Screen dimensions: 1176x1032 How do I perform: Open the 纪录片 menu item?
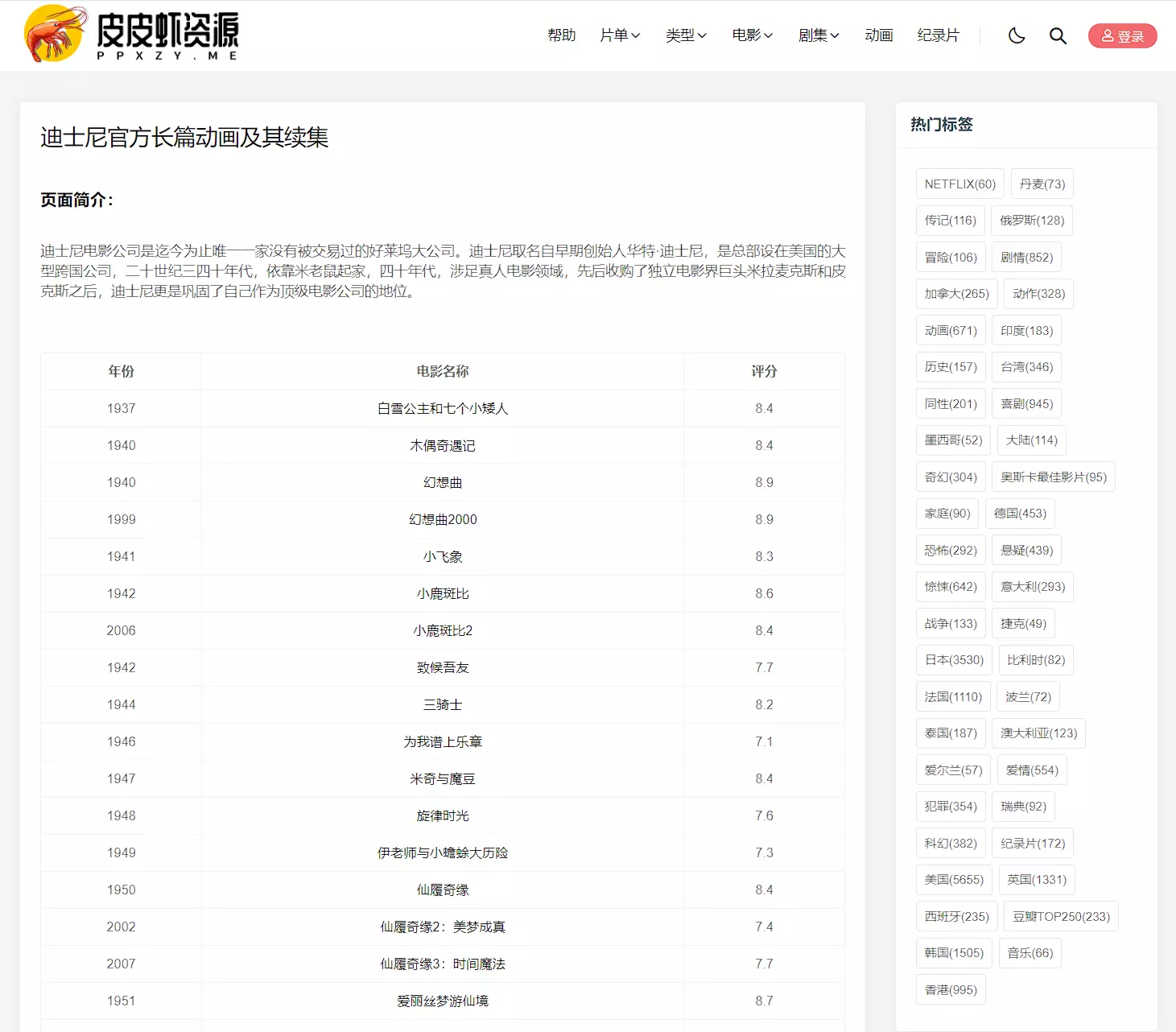[938, 35]
